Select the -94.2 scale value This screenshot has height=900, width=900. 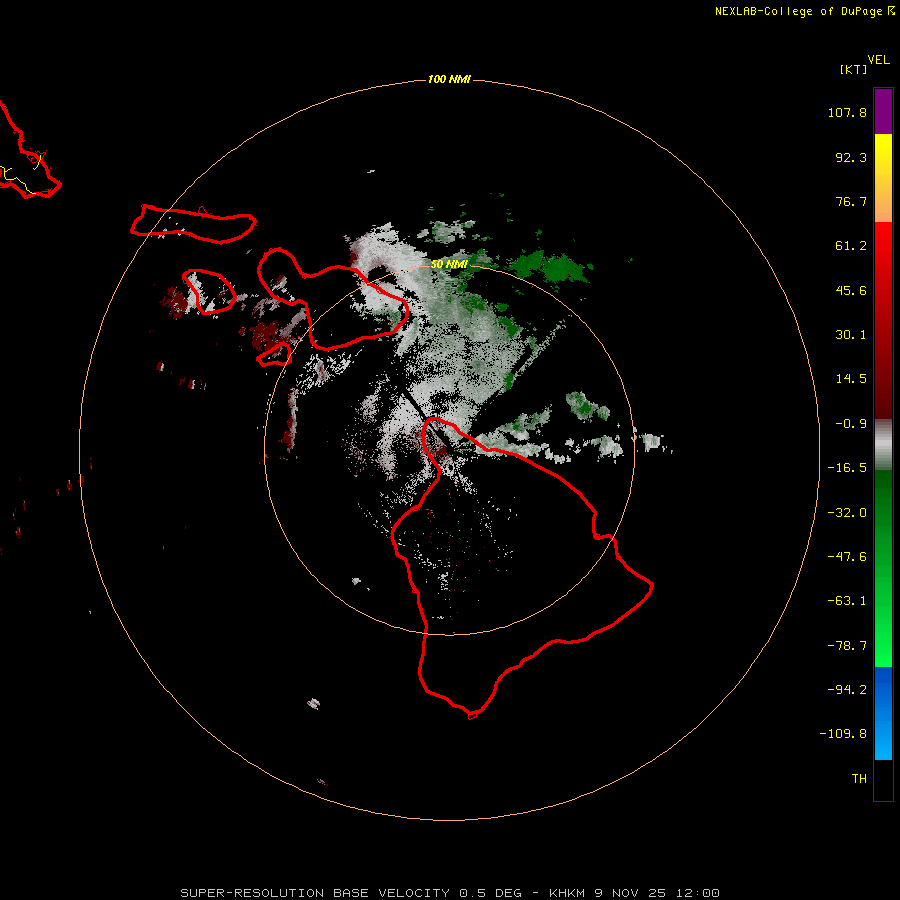(847, 690)
